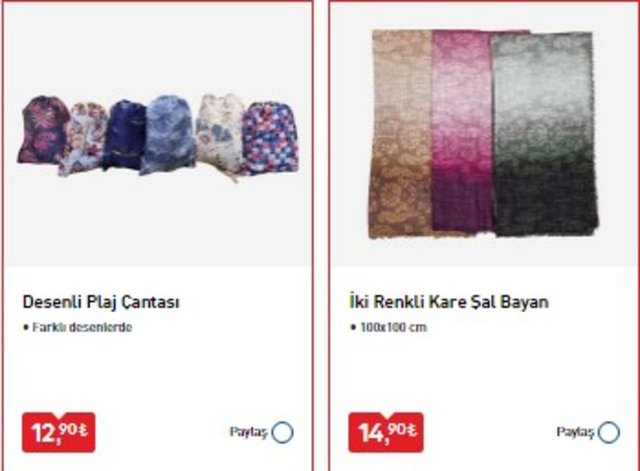
Task: Click Paylaş text under beach bag
Action: (x=248, y=432)
